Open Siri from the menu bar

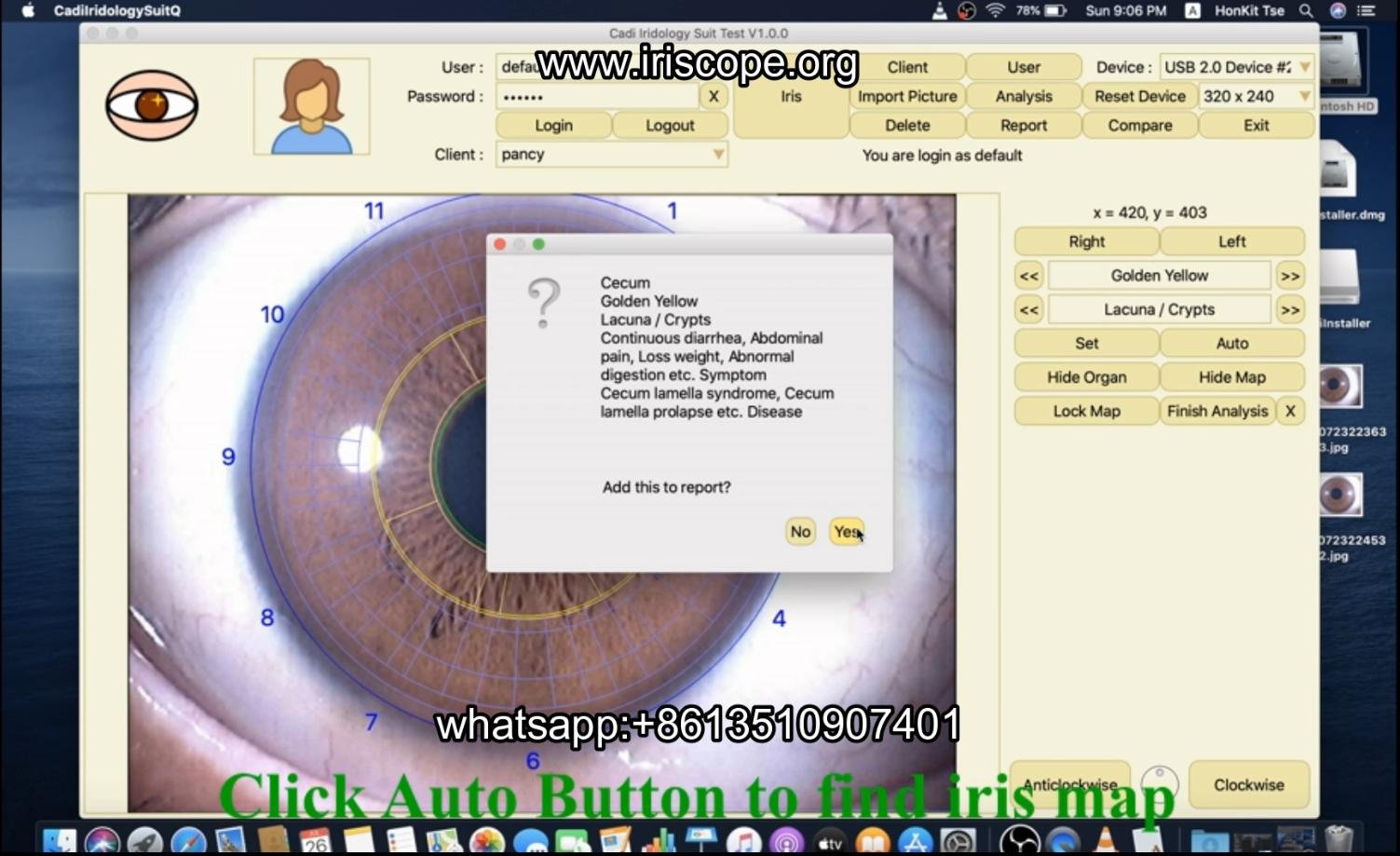(1338, 11)
